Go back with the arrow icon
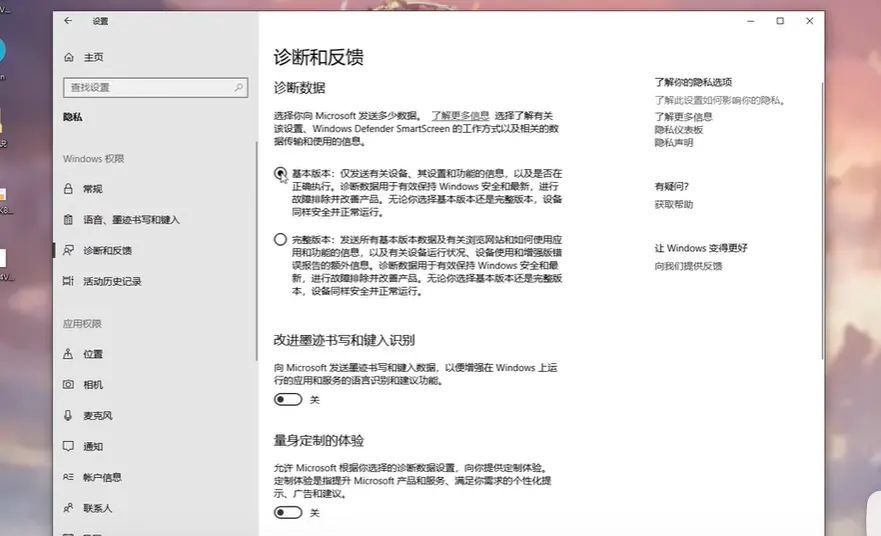Screen dimensions: 881x536 pos(68,21)
